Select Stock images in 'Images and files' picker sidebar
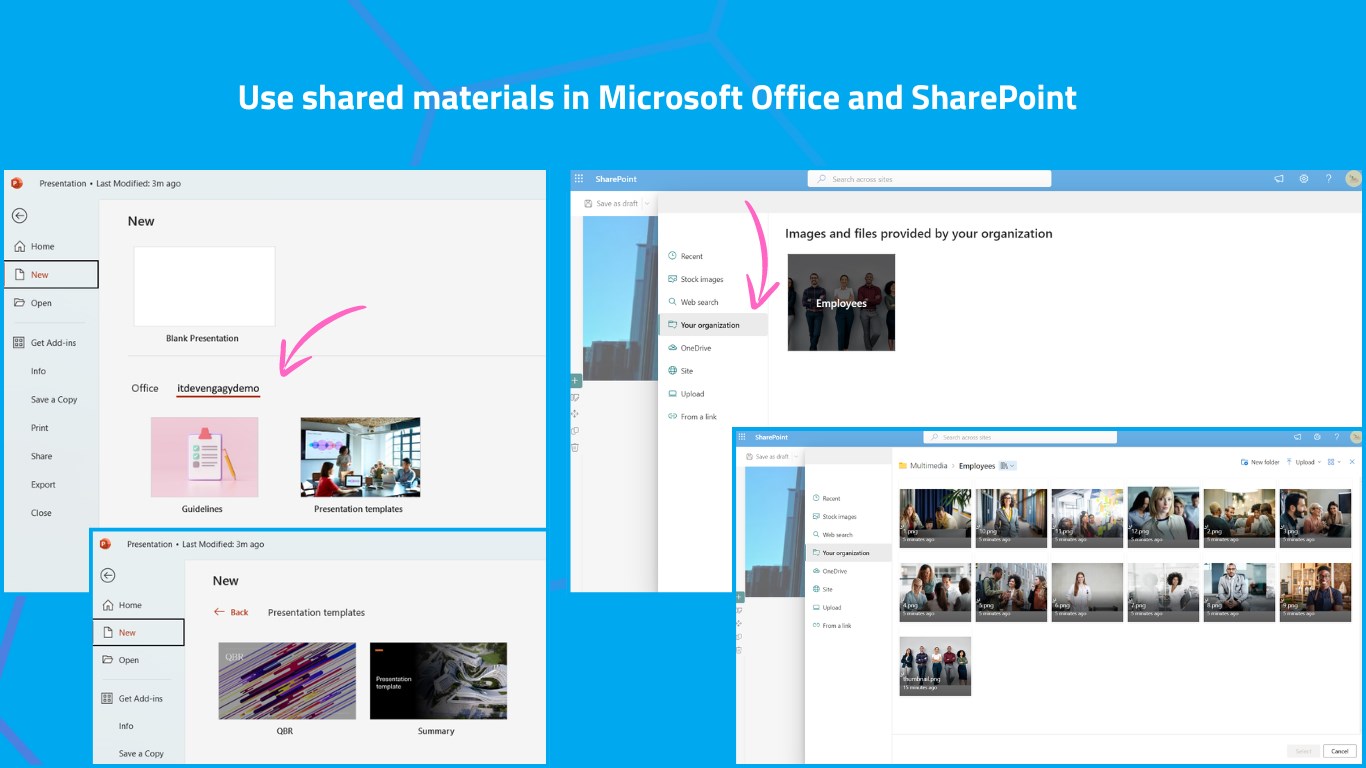The height and width of the screenshot is (768, 1366). pyautogui.click(x=695, y=279)
